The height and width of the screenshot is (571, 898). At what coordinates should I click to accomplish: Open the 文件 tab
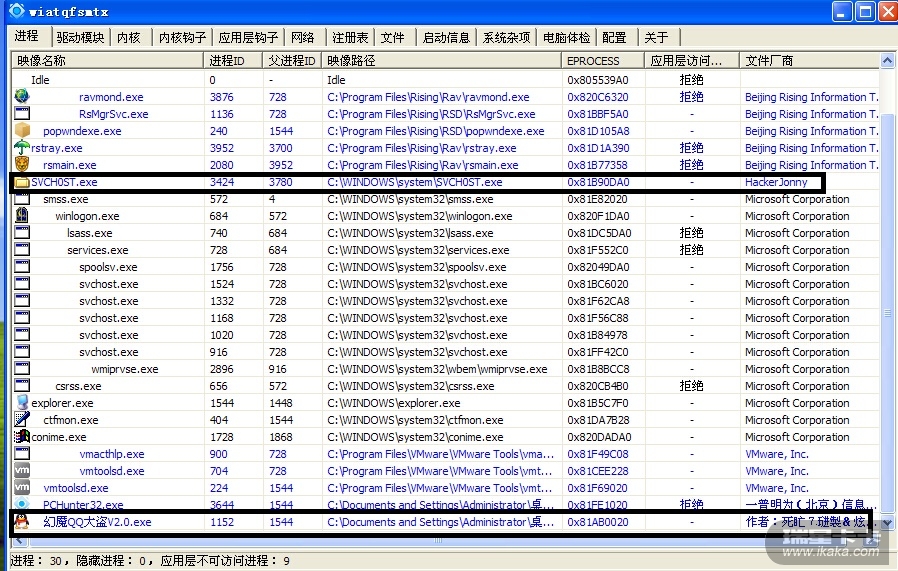click(x=393, y=38)
